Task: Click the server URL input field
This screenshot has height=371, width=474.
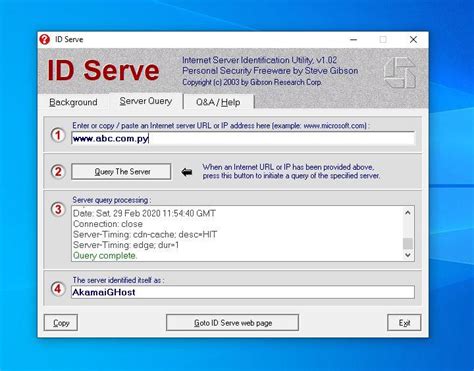Action: coord(243,138)
